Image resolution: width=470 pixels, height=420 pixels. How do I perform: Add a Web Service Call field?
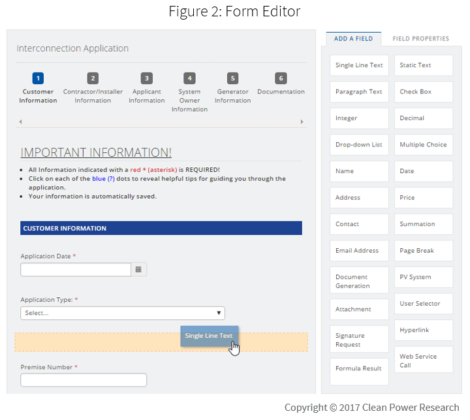click(424, 360)
